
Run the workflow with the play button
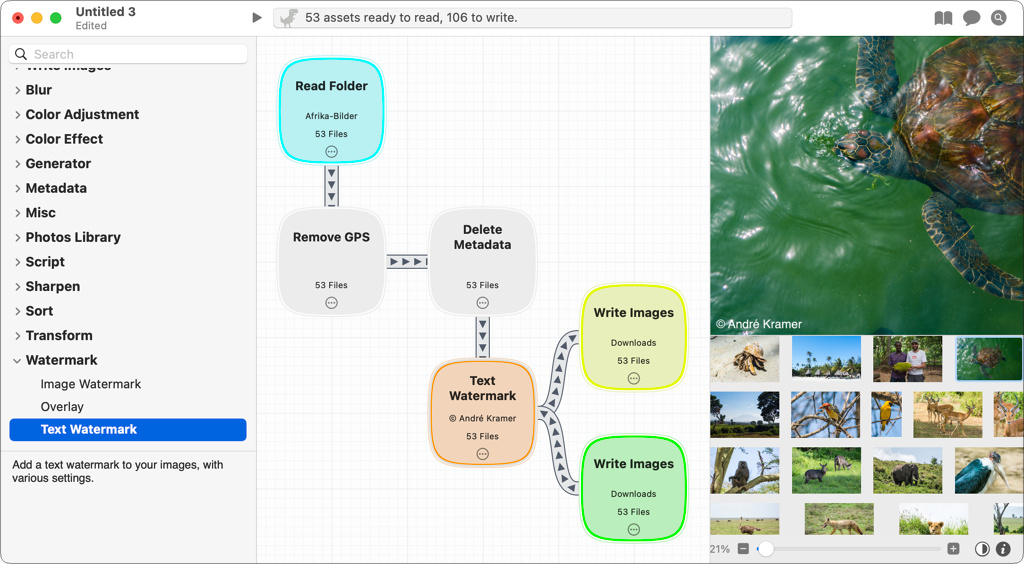click(257, 18)
